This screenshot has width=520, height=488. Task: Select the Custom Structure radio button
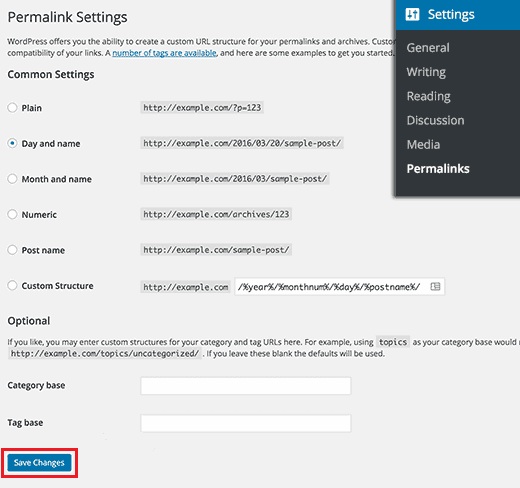pos(12,285)
